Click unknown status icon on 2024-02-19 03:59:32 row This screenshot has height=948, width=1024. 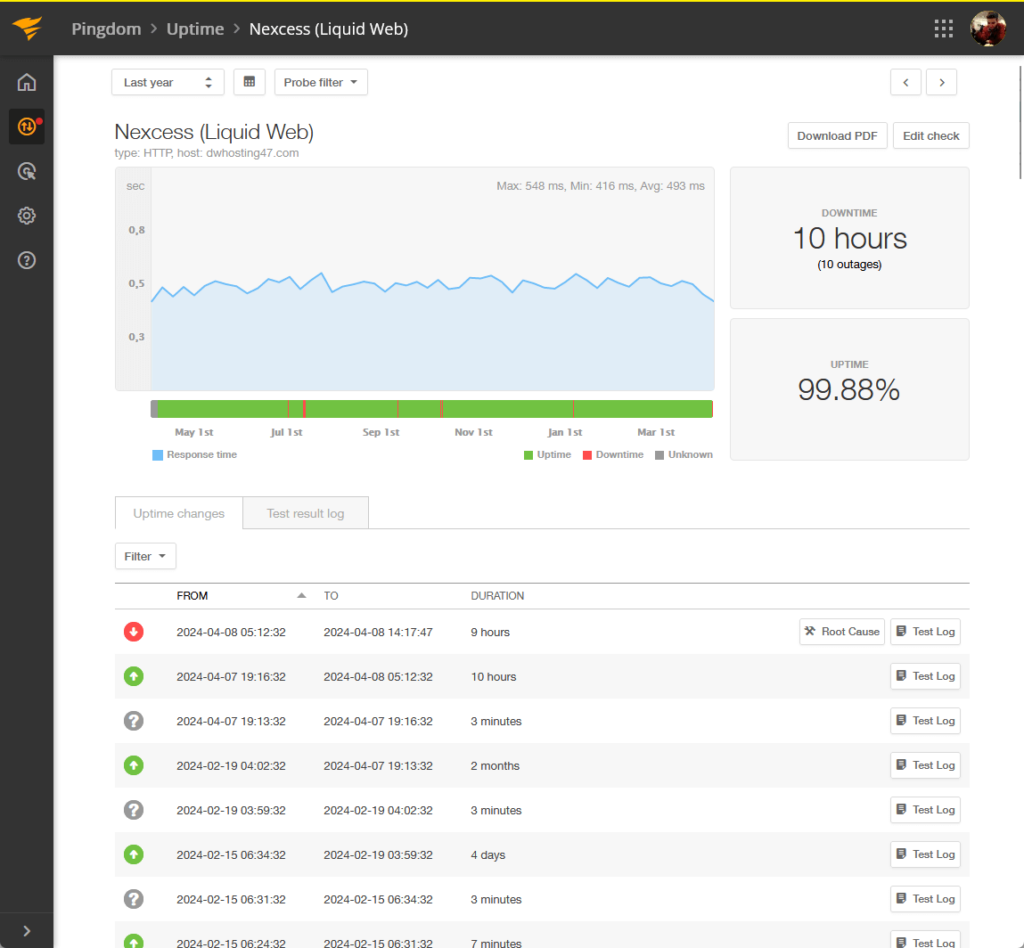coord(134,810)
